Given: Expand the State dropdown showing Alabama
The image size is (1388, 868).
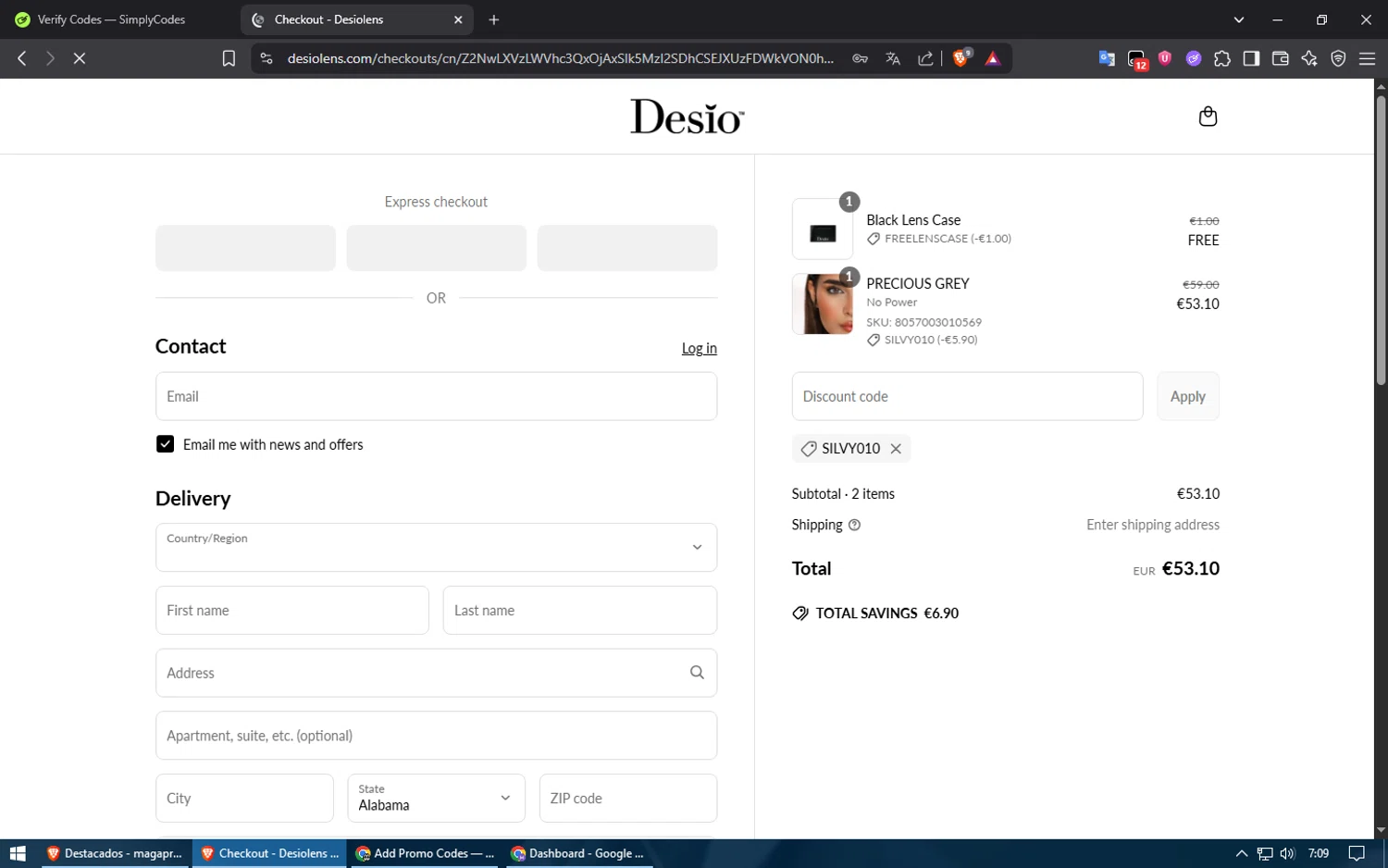Looking at the screenshot, I should tap(436, 798).
